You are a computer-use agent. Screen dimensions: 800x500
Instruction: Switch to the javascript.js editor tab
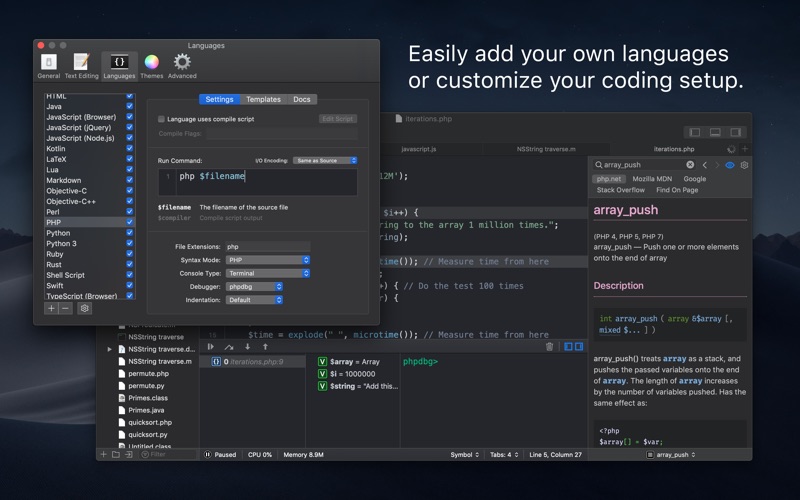coord(419,148)
